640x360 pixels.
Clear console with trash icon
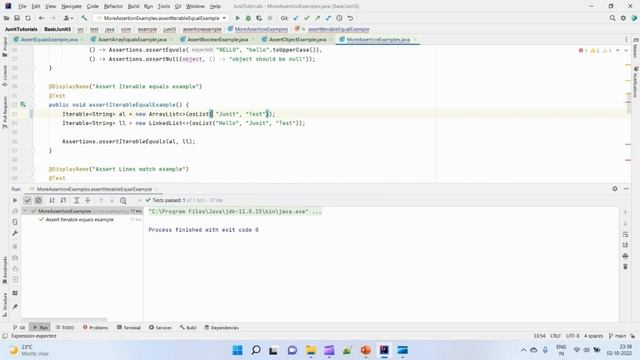[625, 267]
